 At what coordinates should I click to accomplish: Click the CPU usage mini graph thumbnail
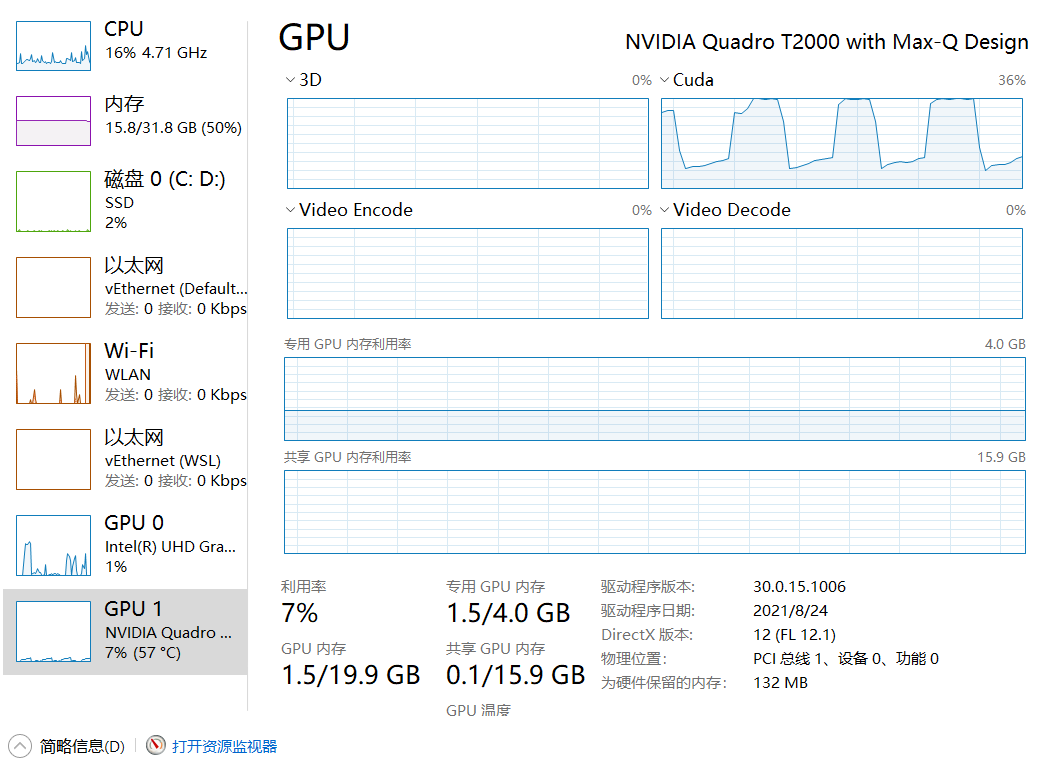coord(53,45)
